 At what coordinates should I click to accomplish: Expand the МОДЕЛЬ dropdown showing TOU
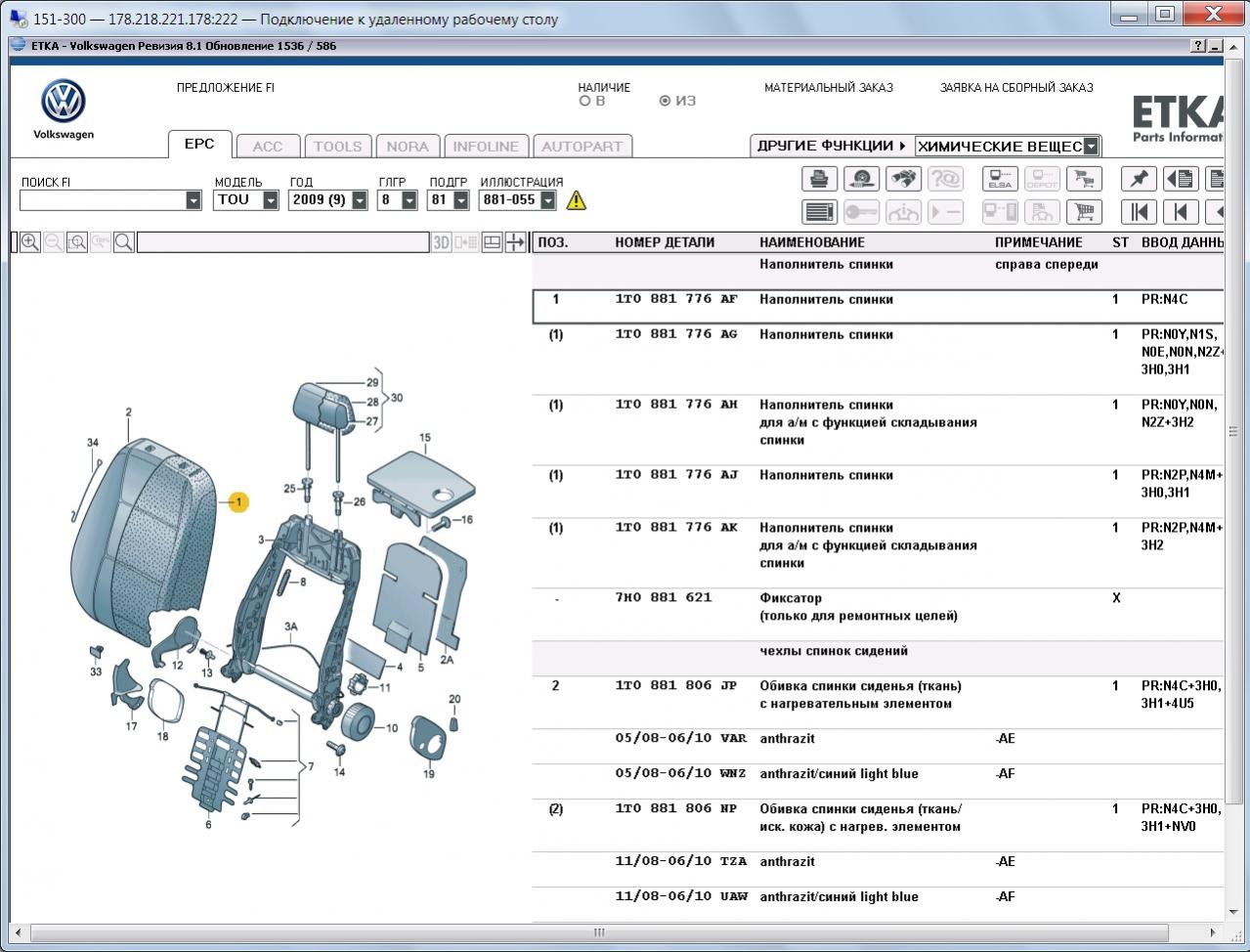(x=271, y=200)
